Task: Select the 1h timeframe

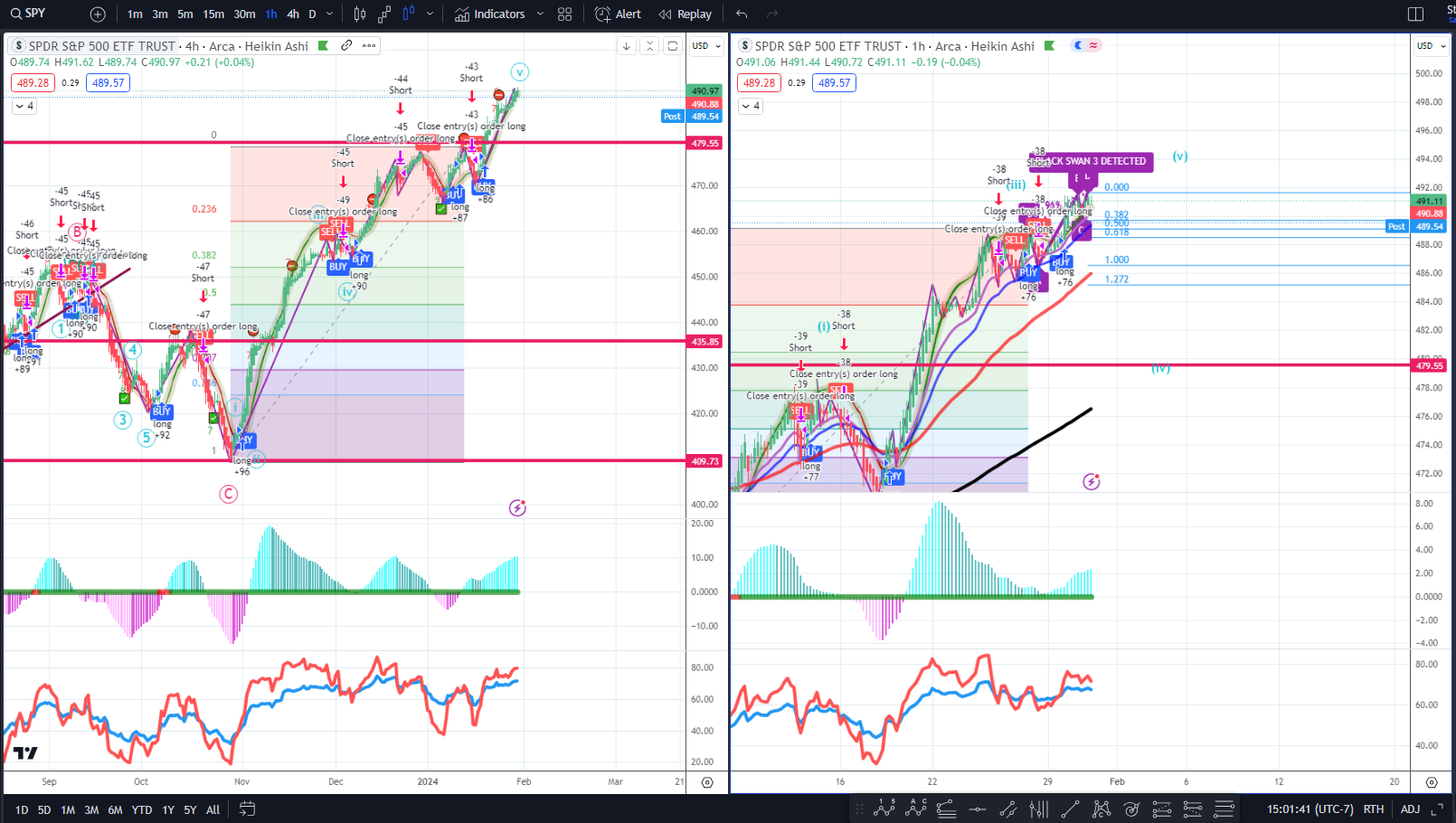Action: point(271,14)
